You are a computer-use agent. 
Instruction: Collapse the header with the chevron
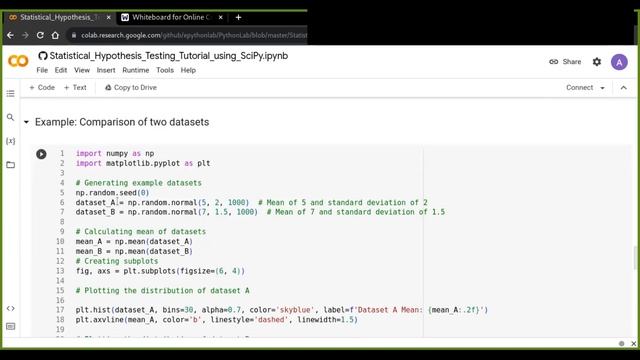pyautogui.click(x=624, y=88)
